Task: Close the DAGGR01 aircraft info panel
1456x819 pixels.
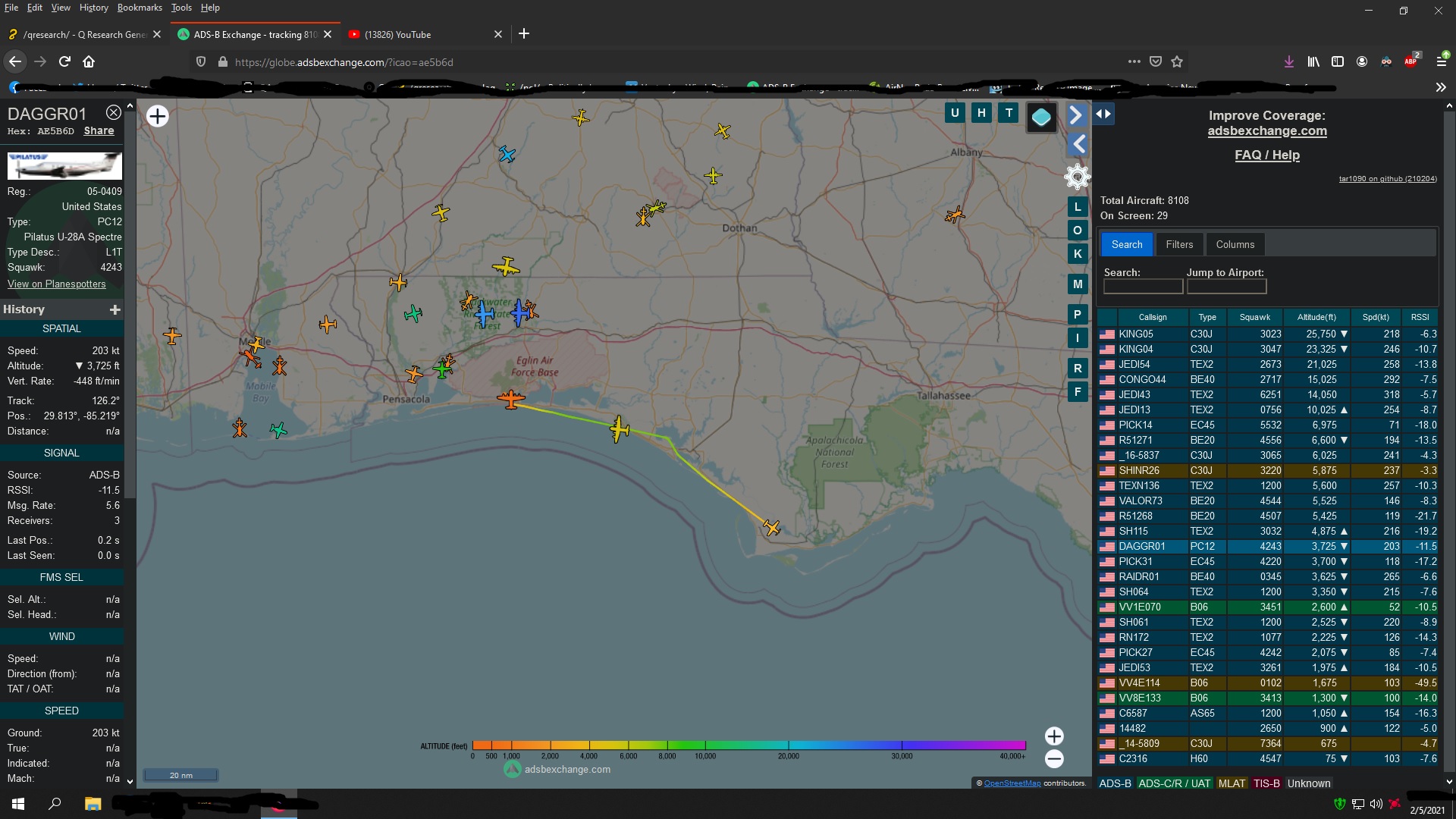Action: tap(113, 113)
